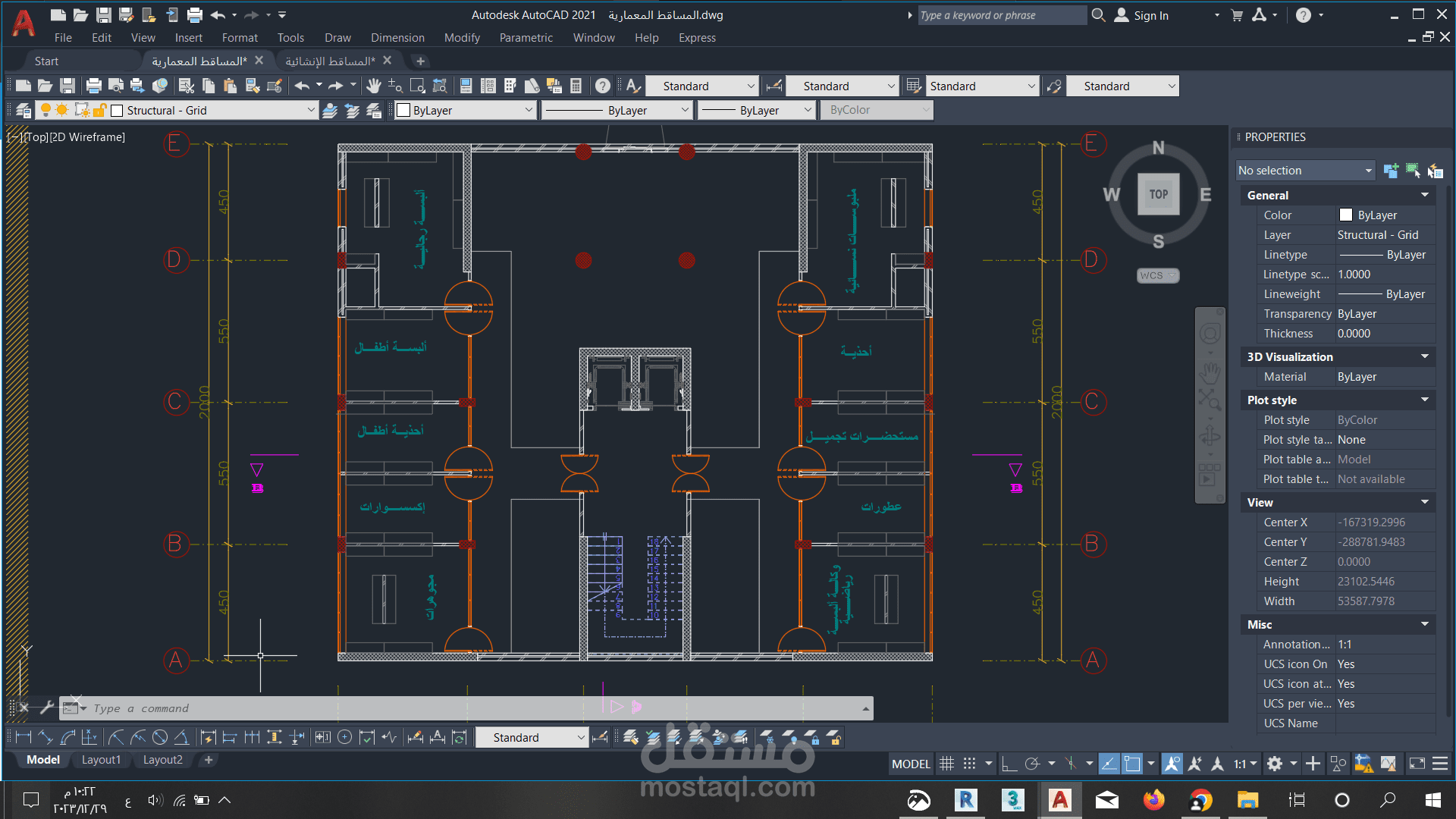Click the Clean Screen status bar icon
The height and width of the screenshot is (819, 1456).
point(1417,764)
